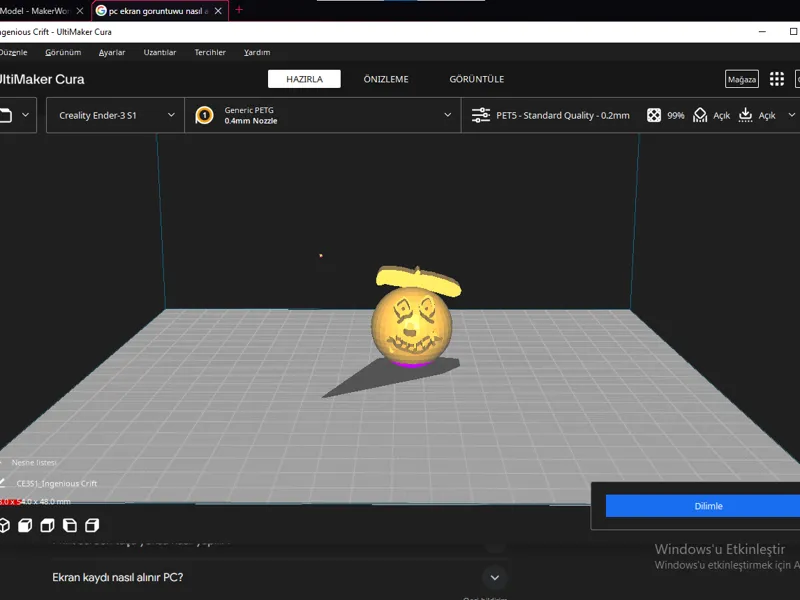
Task: Expand the open file dropdown arrow
Action: 26,115
